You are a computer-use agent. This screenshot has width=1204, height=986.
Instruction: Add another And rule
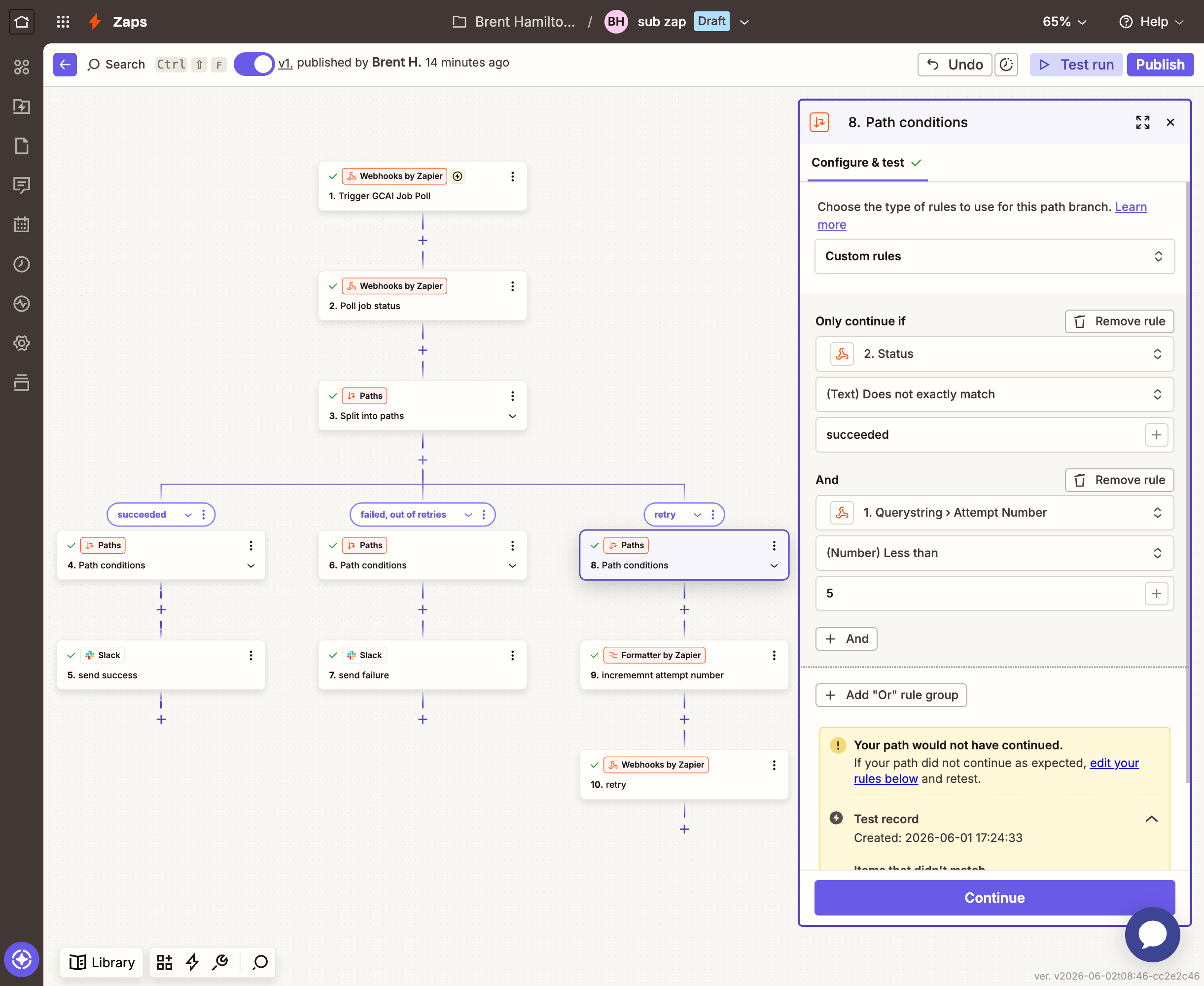click(846, 639)
